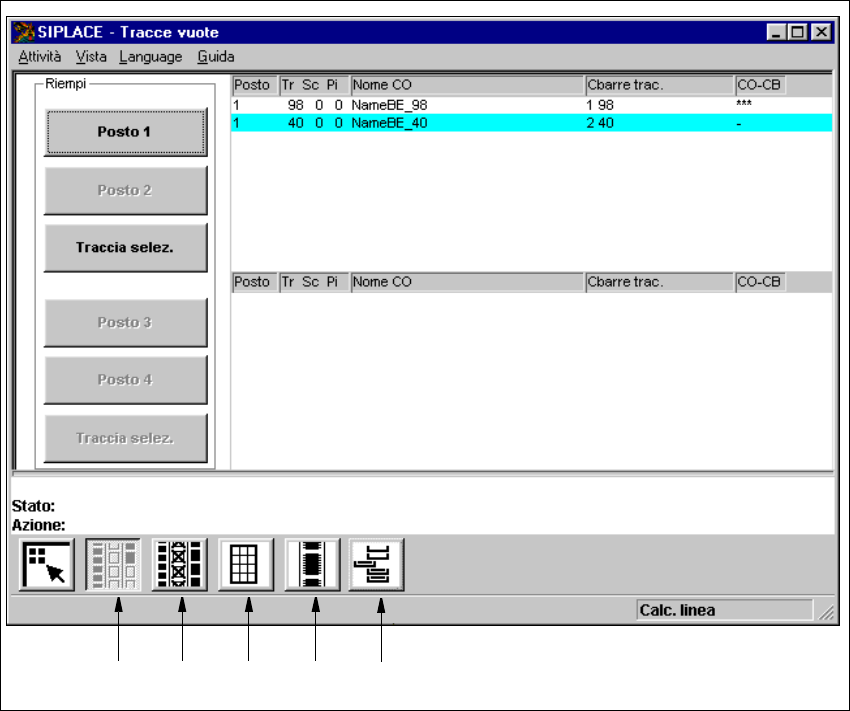The width and height of the screenshot is (850, 711).
Task: Click the plain grid table icon
Action: [x=246, y=564]
